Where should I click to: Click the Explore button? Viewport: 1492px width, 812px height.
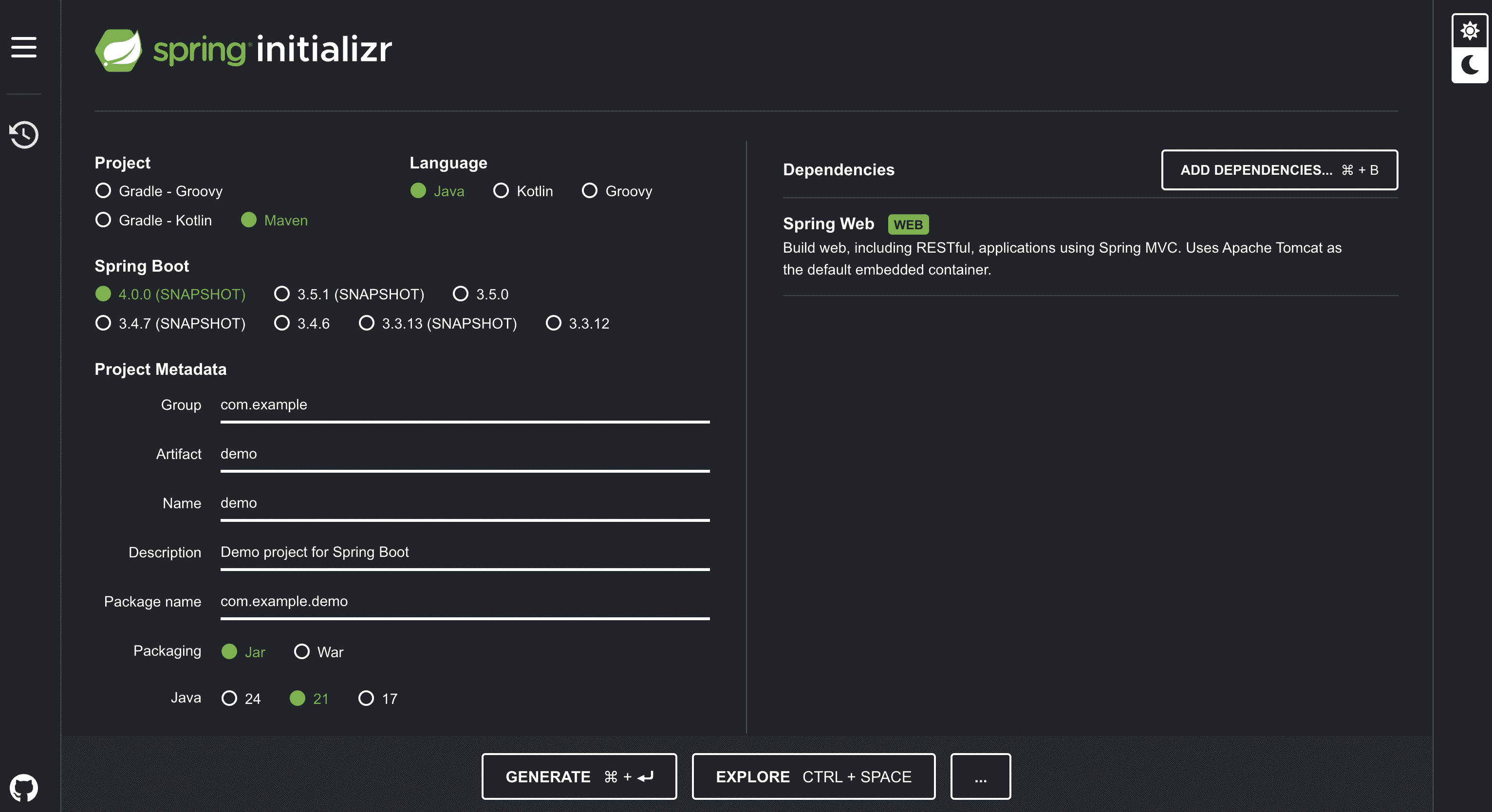(813, 776)
